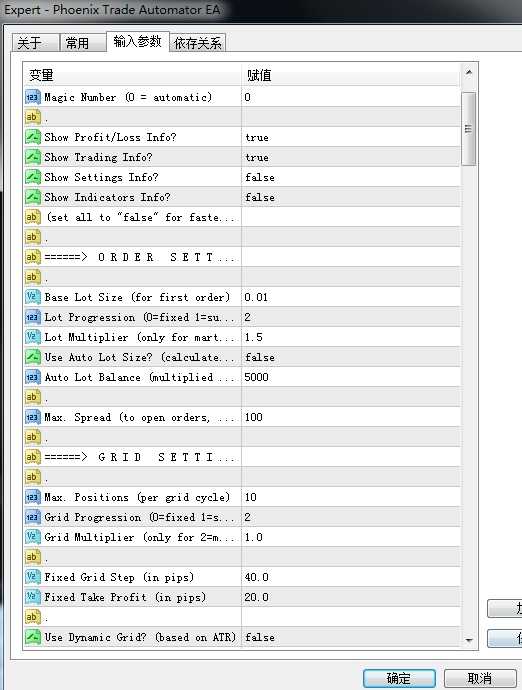Open Show Indicators Info value dropdown
This screenshot has height=690, width=522.
(x=351, y=197)
